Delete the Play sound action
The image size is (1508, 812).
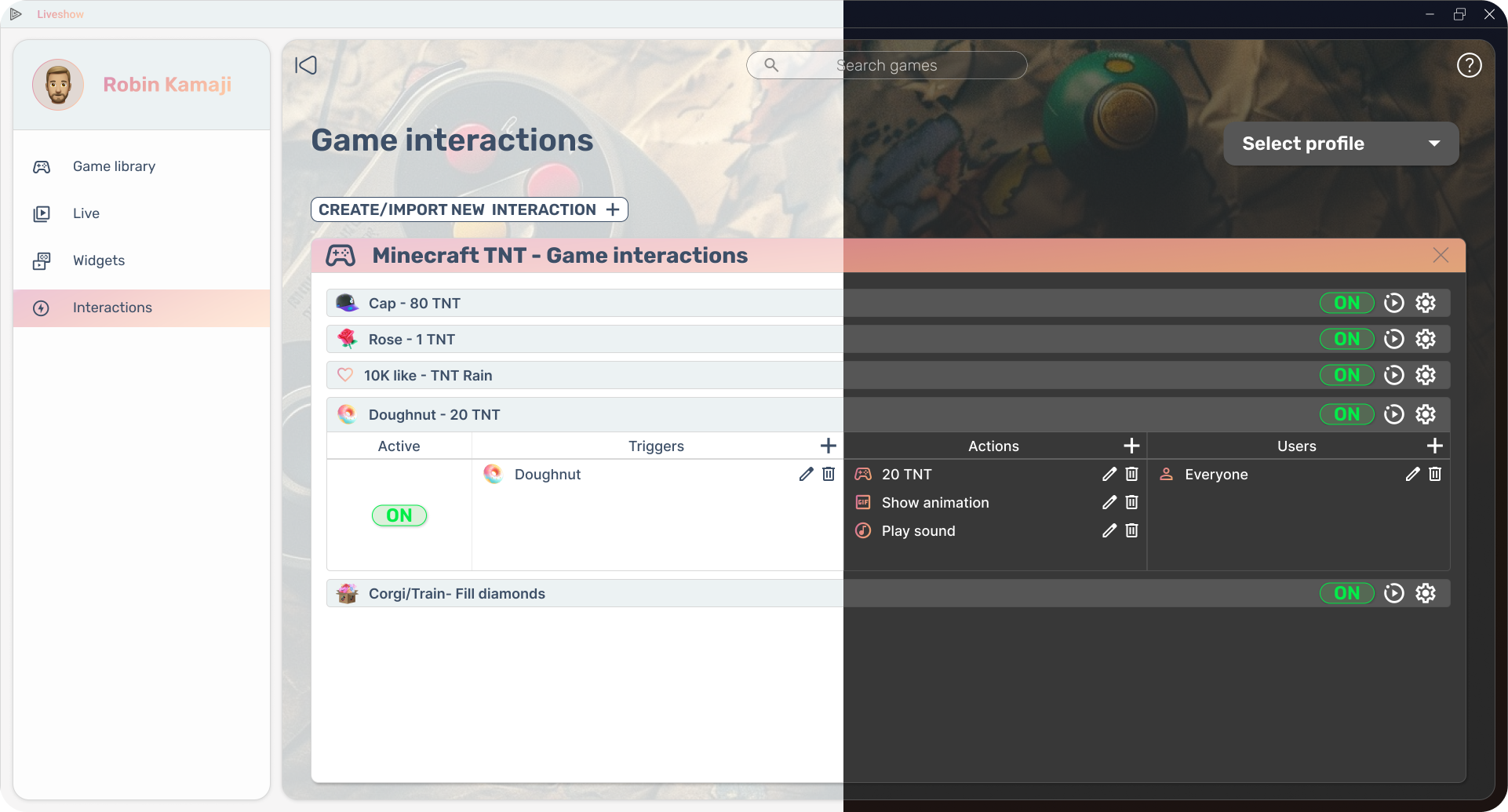point(1131,530)
